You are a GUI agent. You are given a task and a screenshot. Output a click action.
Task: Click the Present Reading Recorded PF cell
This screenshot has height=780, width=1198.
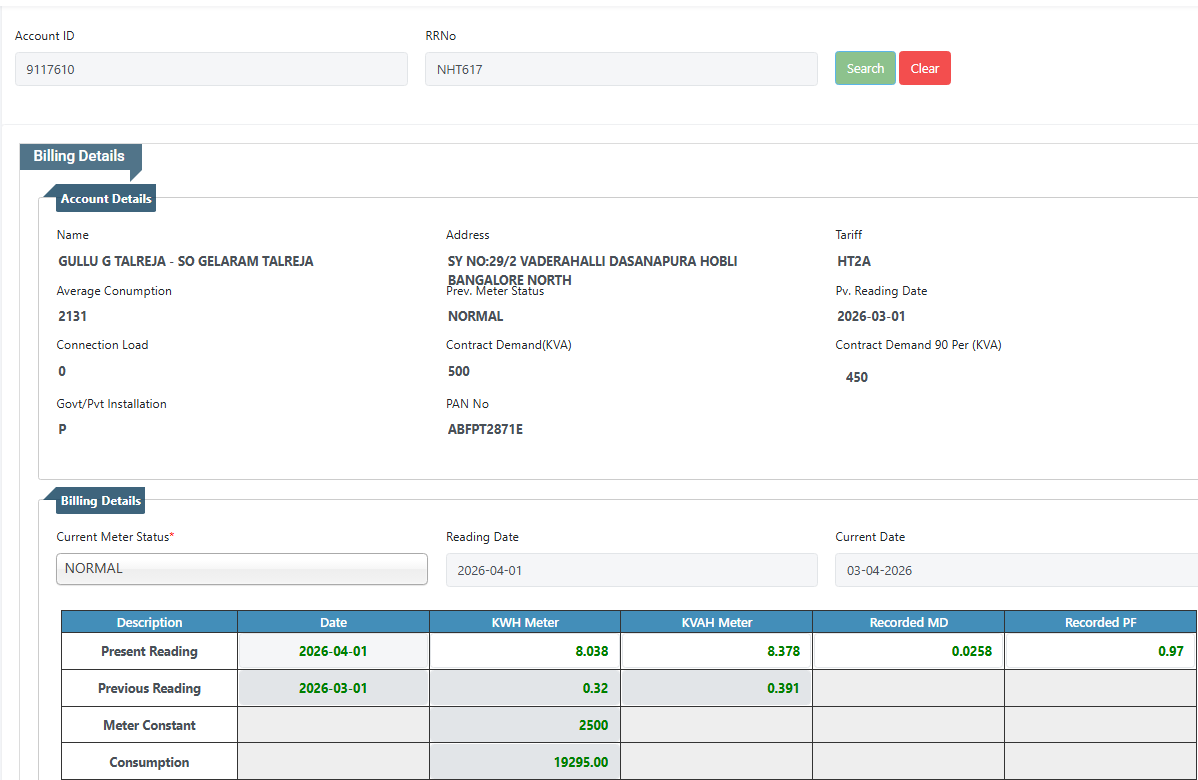coord(1100,651)
